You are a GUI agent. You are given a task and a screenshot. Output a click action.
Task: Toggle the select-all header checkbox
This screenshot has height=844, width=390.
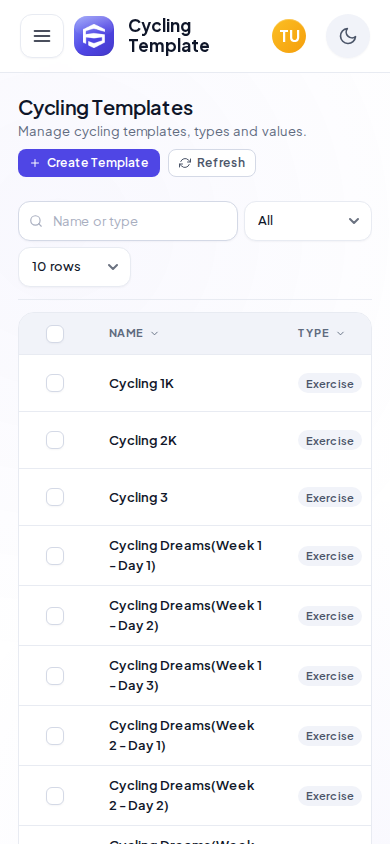pyautogui.click(x=55, y=334)
